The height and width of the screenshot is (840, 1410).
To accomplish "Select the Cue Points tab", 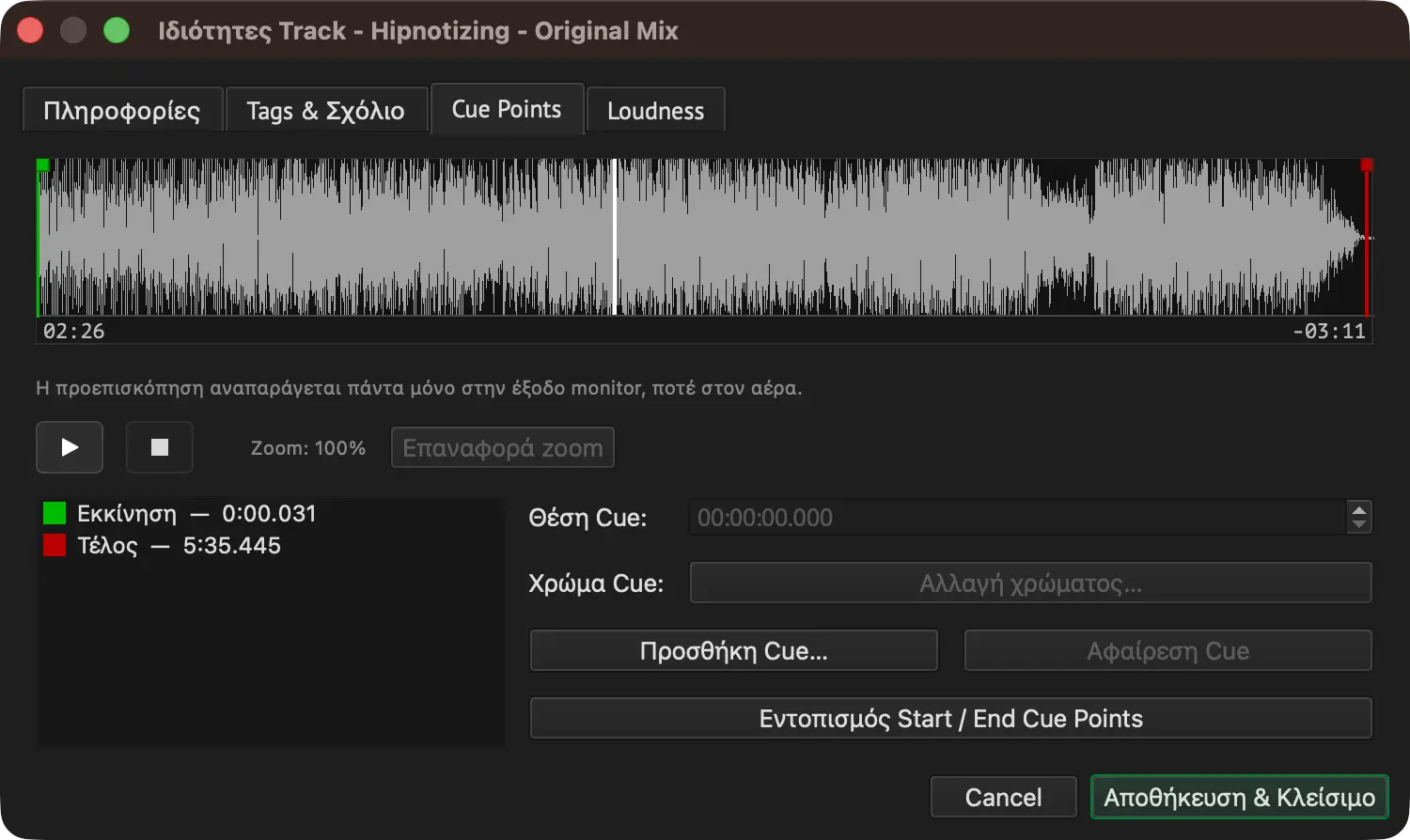I will [507, 109].
